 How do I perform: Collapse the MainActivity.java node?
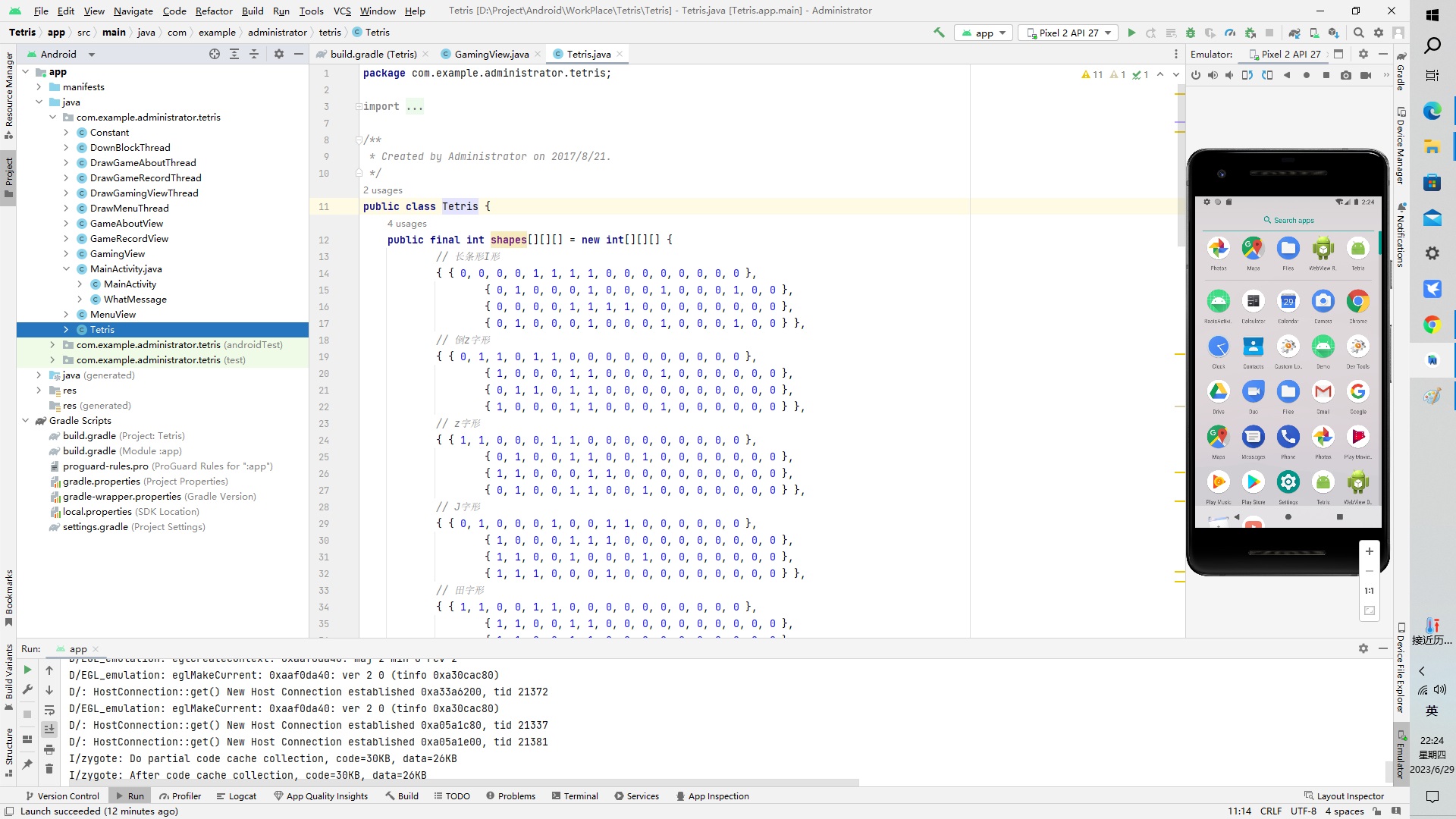tap(66, 269)
